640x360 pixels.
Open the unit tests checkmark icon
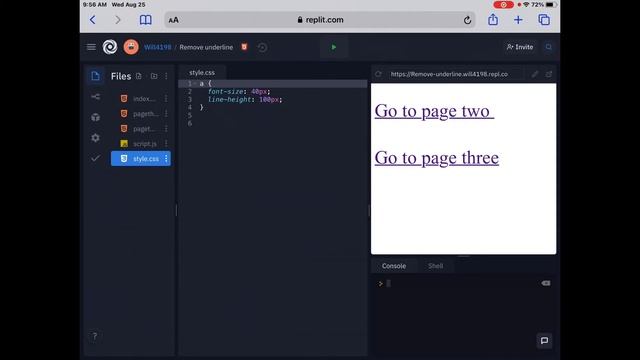[x=96, y=158]
